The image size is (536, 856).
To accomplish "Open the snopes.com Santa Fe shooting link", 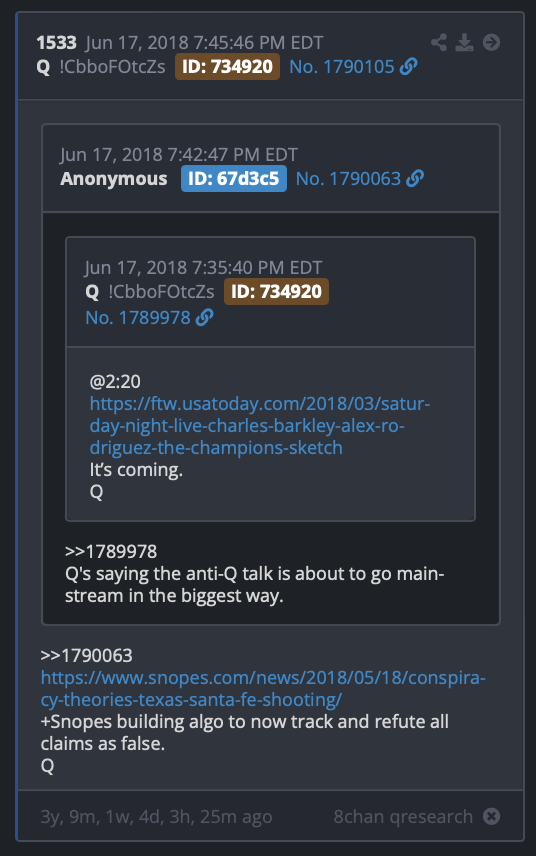I will (x=263, y=688).
